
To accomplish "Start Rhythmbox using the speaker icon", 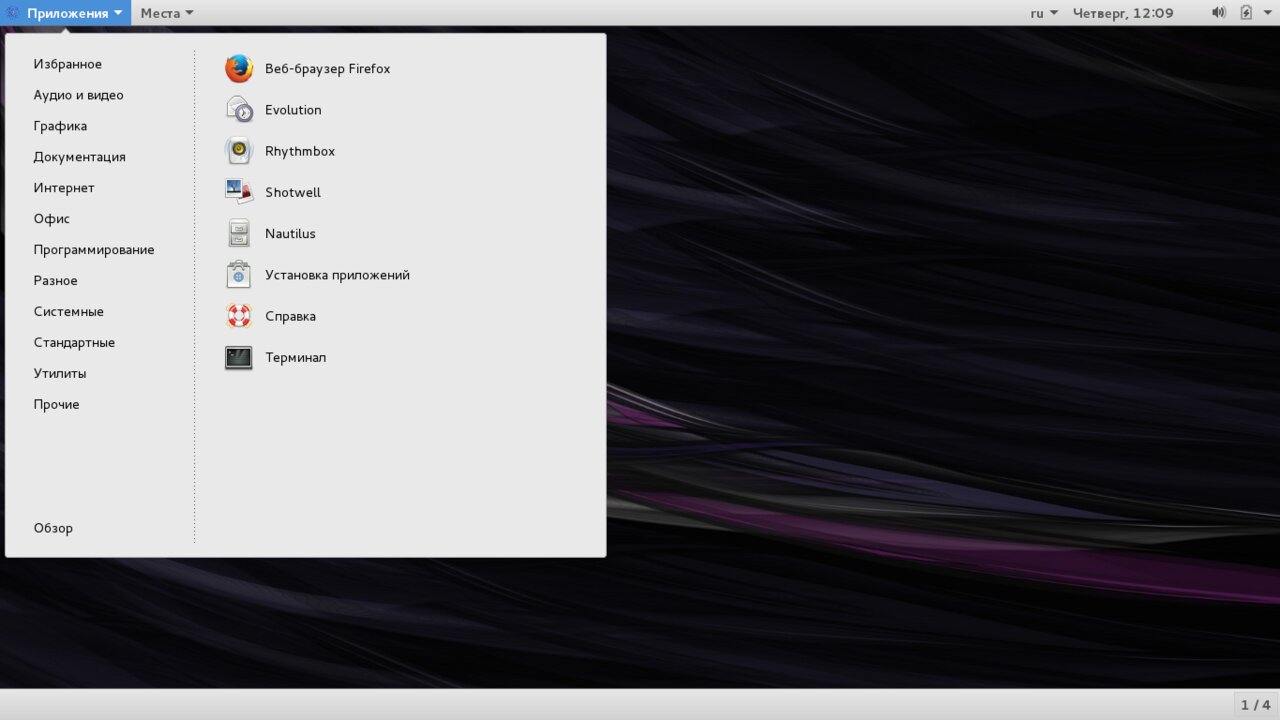I will (x=239, y=151).
